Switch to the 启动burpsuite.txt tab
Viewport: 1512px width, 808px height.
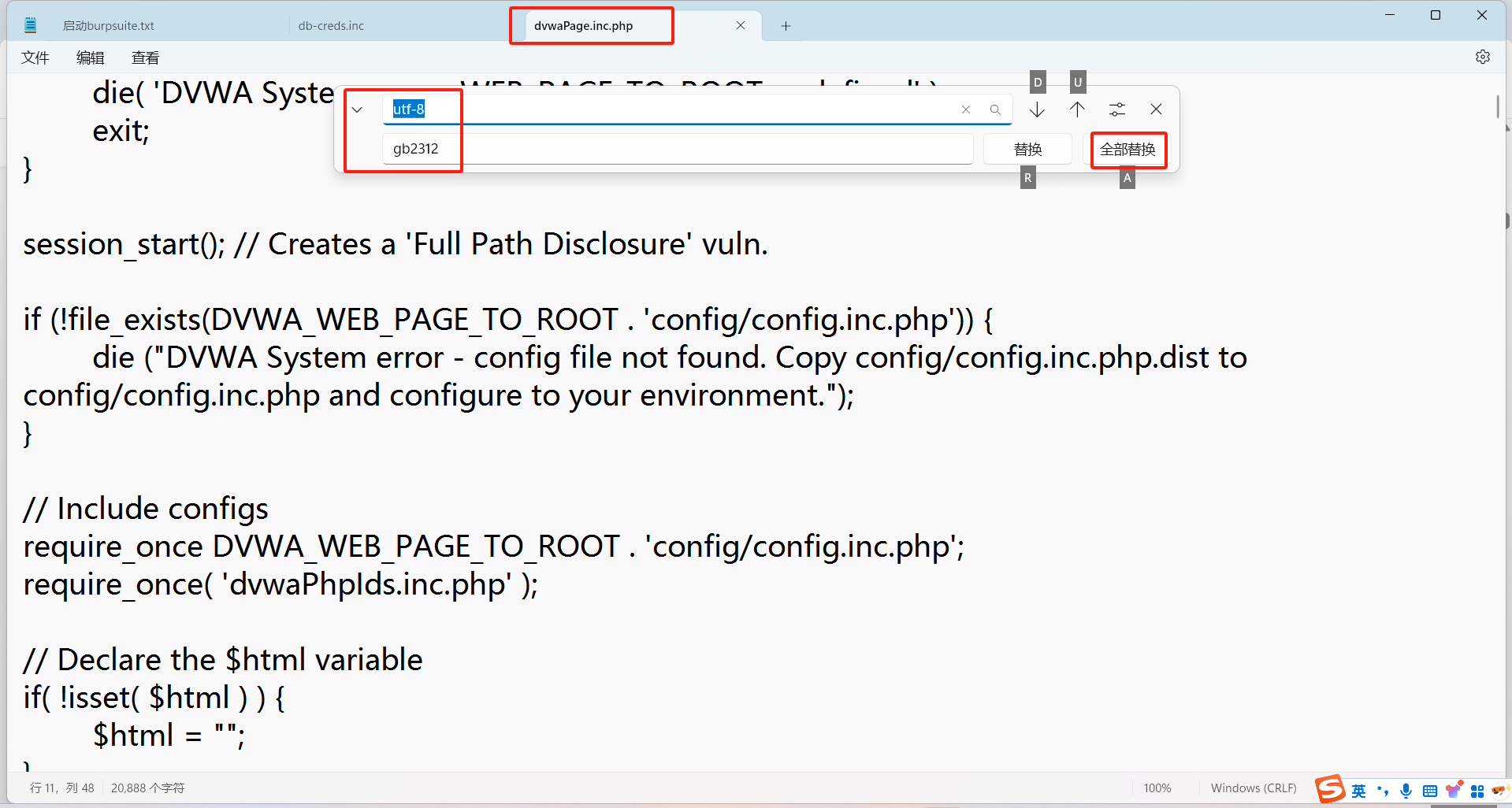[109, 25]
